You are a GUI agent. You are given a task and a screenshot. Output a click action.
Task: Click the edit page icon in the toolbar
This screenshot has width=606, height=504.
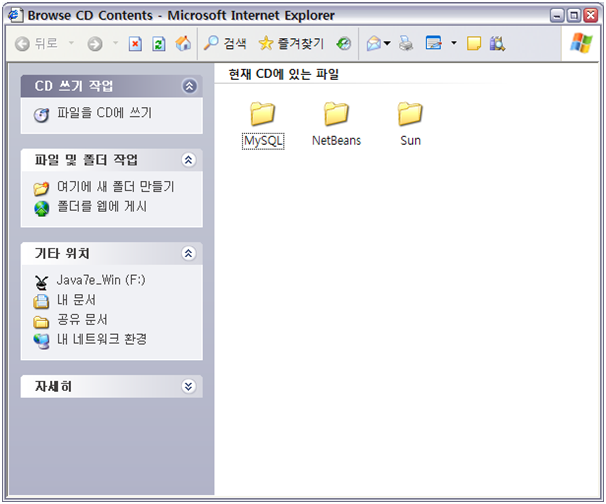tap(434, 43)
